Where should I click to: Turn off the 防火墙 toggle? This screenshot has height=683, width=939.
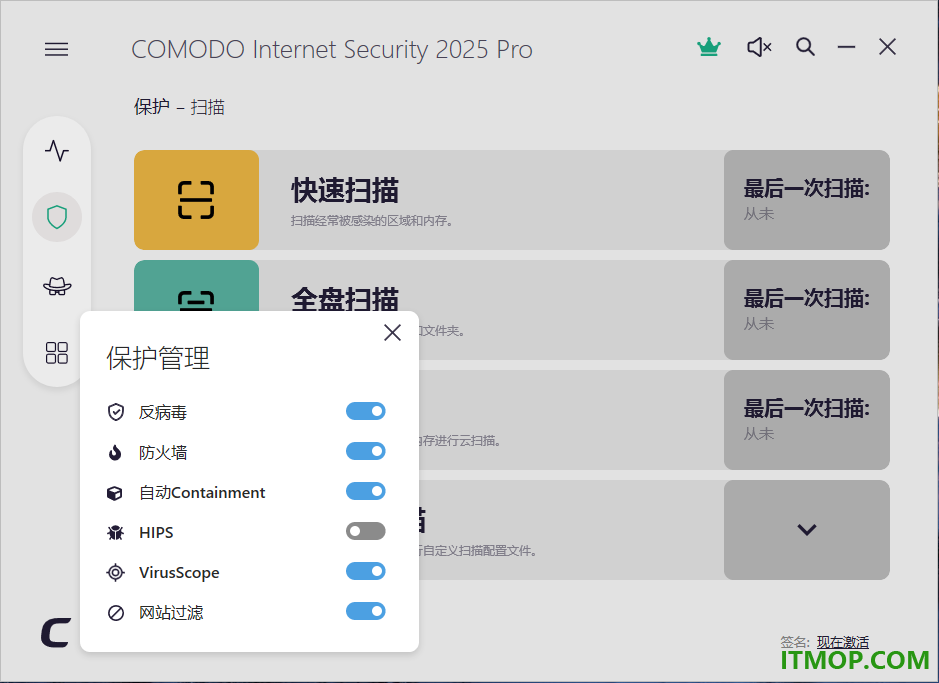365,451
